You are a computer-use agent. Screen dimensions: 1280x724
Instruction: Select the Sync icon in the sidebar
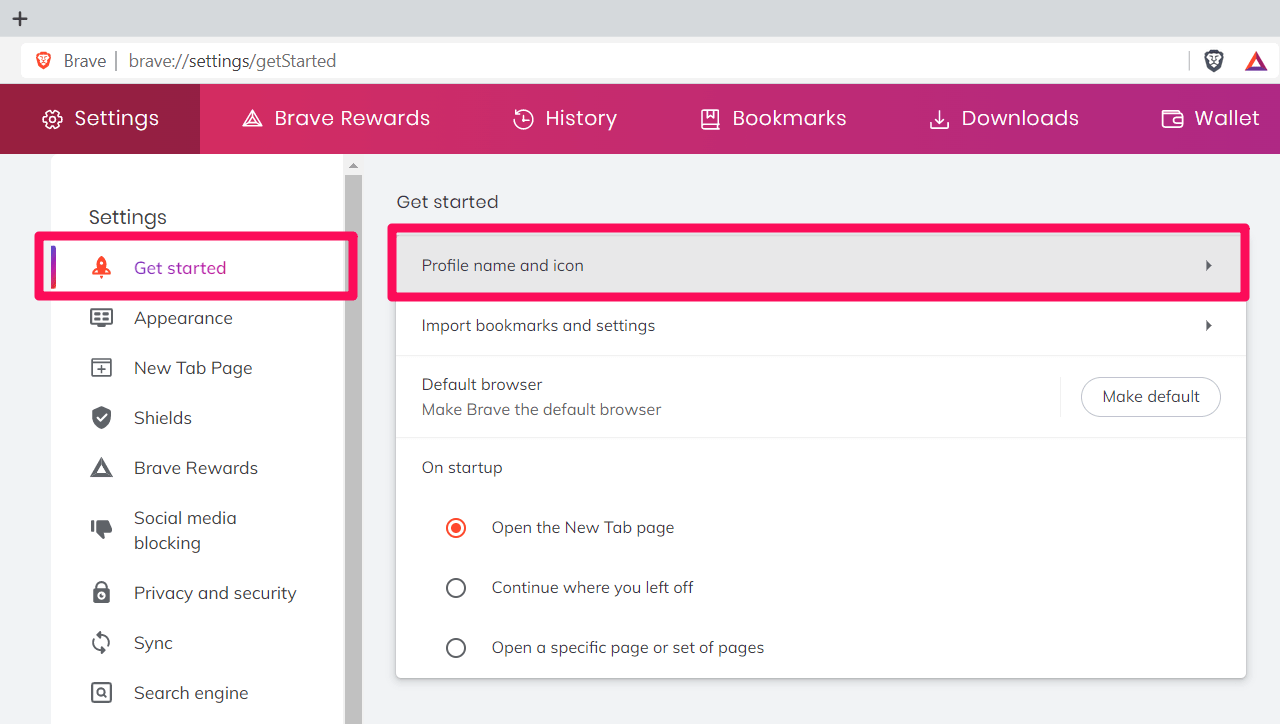101,642
